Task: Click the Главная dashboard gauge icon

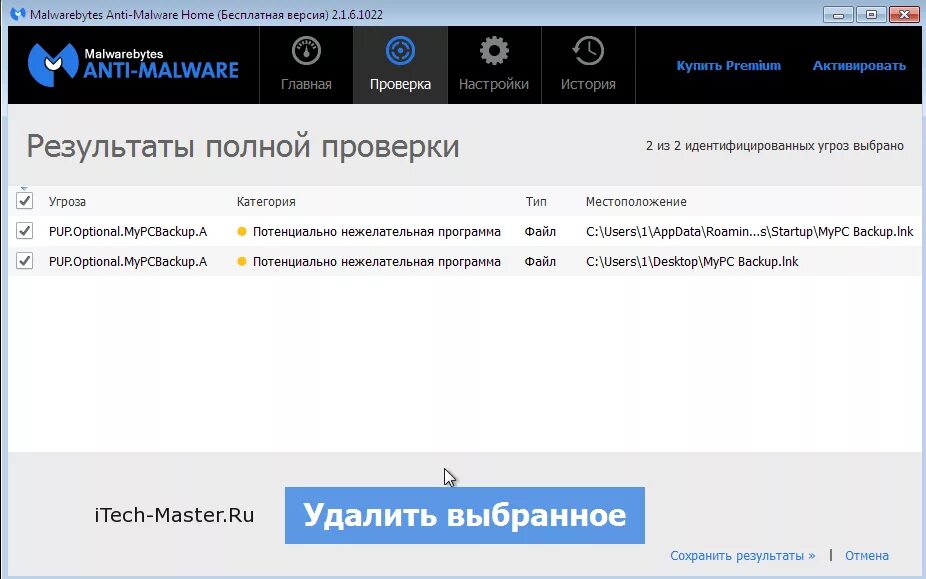Action: click(306, 51)
